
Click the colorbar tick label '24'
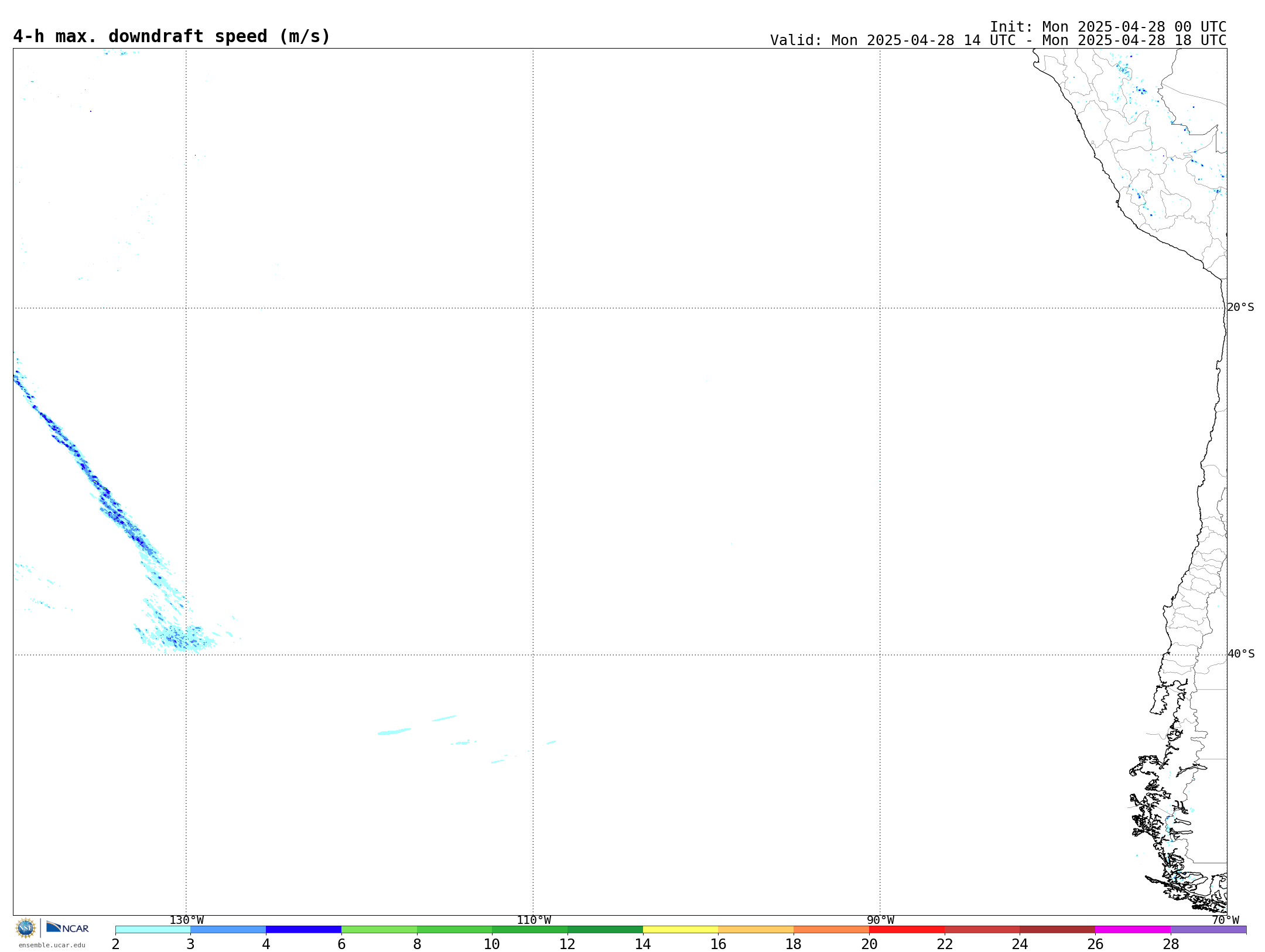[x=1020, y=944]
